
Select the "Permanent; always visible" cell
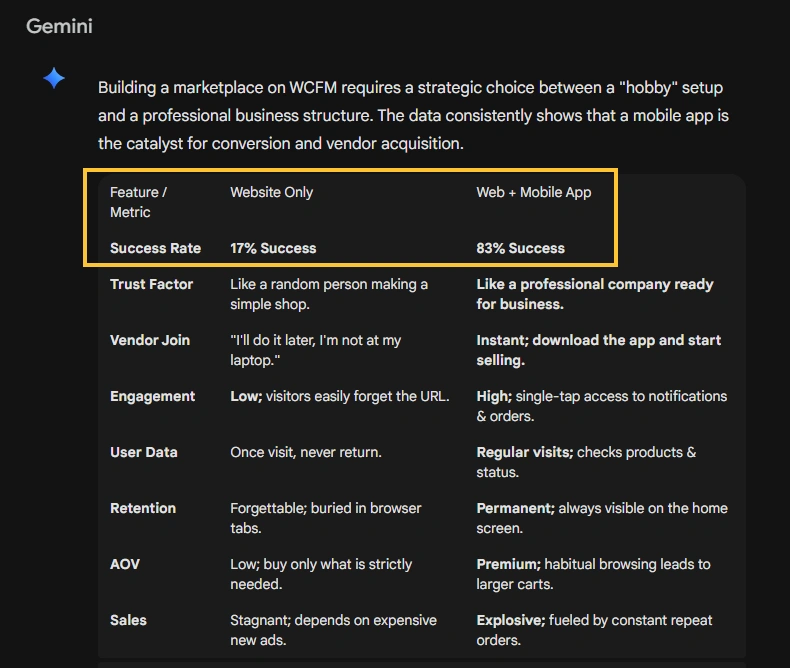point(601,518)
